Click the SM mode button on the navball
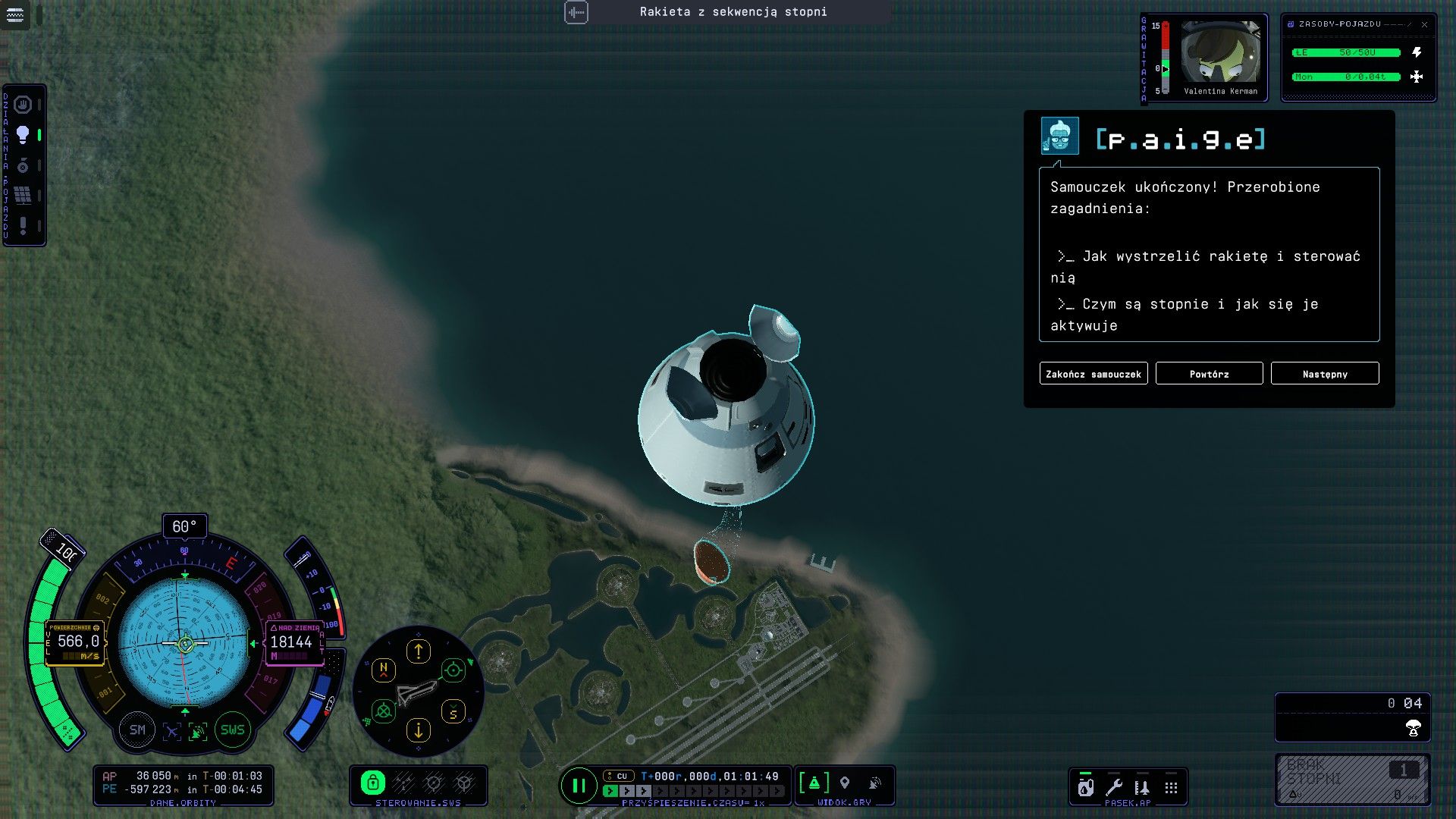Image resolution: width=1456 pixels, height=819 pixels. [x=137, y=730]
